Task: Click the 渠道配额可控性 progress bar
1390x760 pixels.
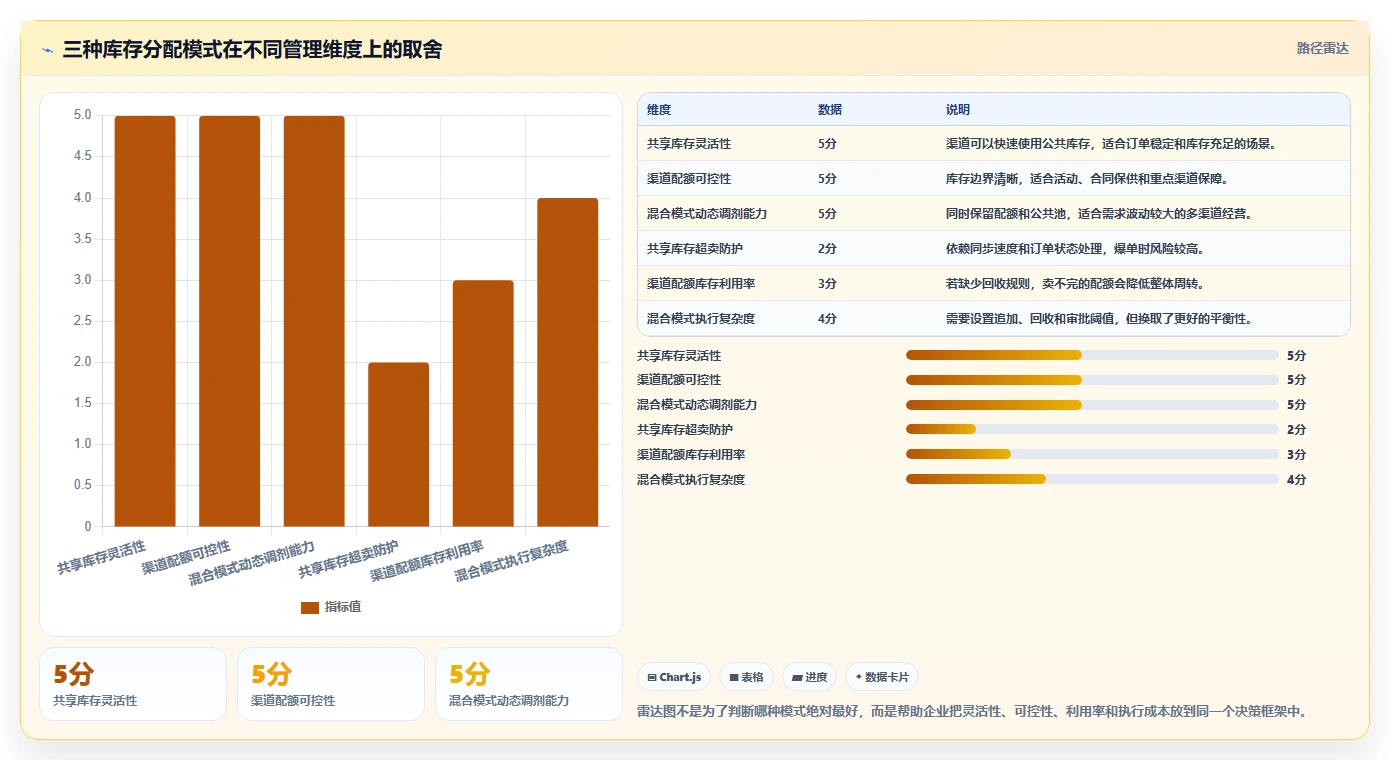Action: click(1092, 380)
